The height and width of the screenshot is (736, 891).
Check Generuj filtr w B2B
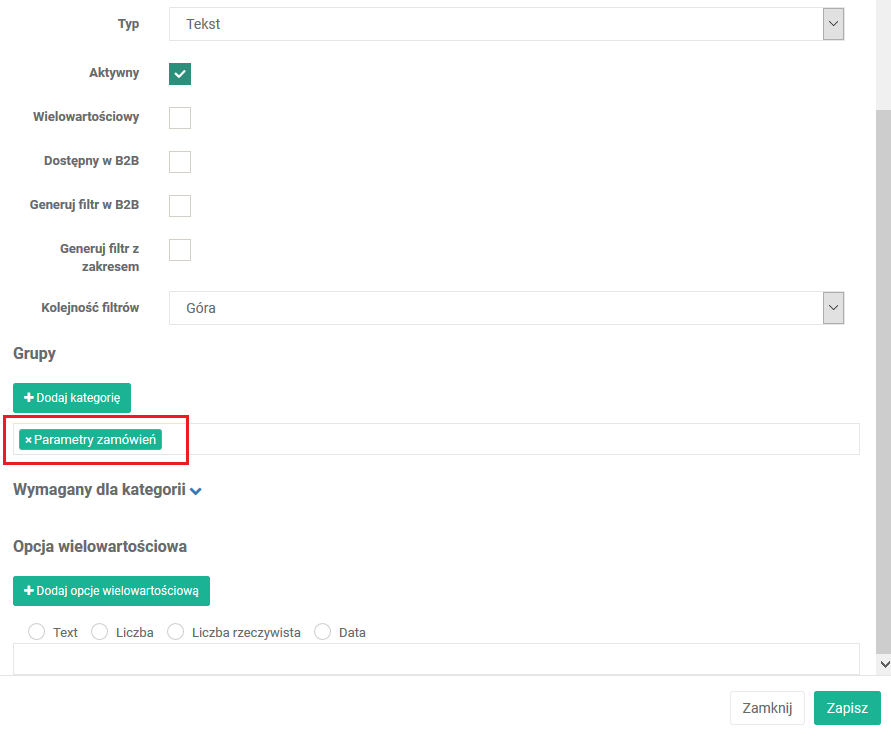(x=180, y=206)
